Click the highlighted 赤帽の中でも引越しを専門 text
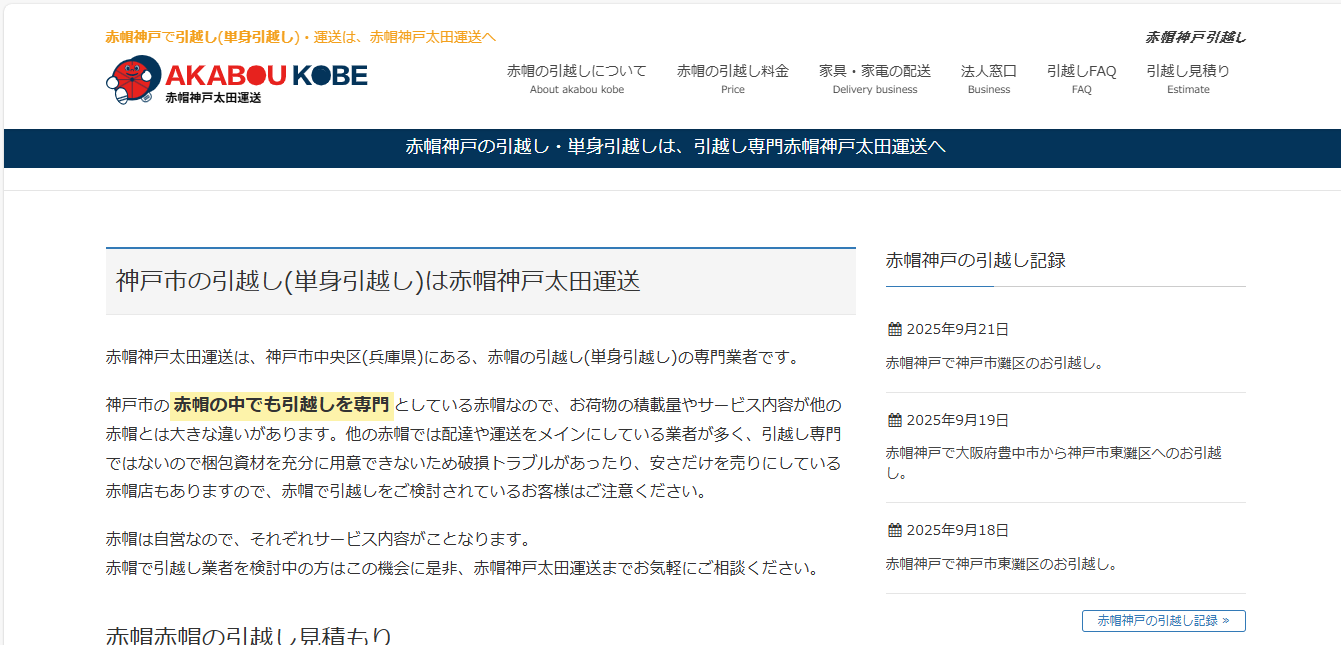Screen dimensions: 1341x645 tap(281, 405)
